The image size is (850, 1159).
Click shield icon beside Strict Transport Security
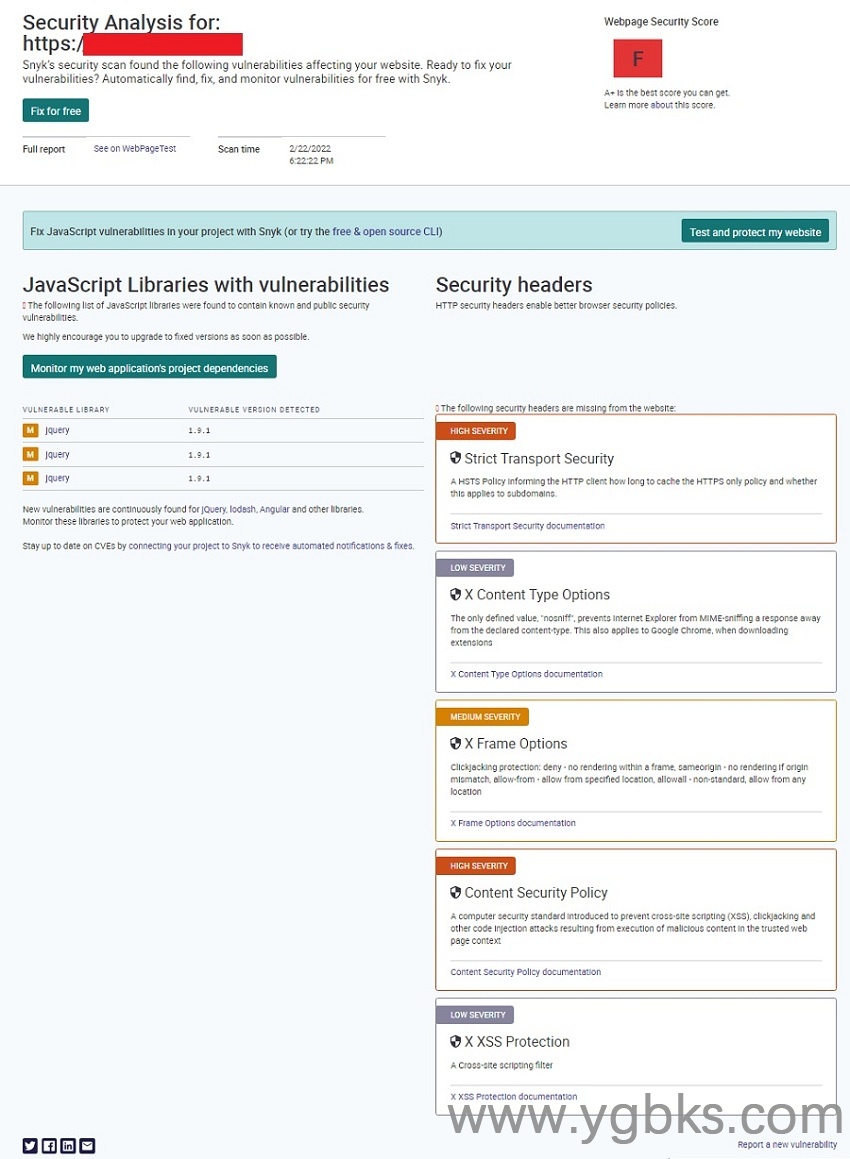pyautogui.click(x=455, y=458)
